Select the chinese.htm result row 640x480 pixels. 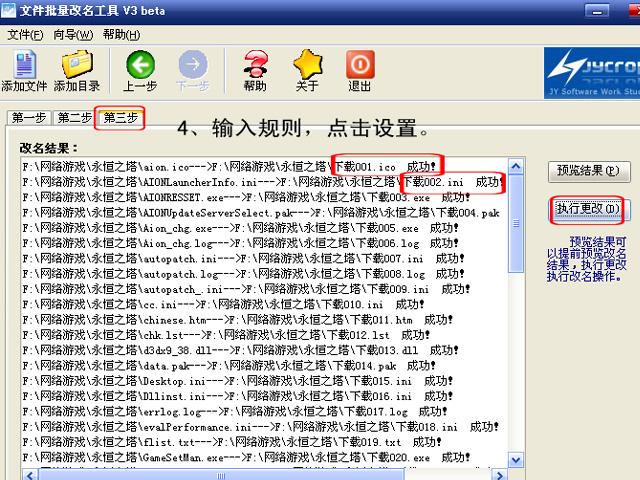[x=238, y=320]
